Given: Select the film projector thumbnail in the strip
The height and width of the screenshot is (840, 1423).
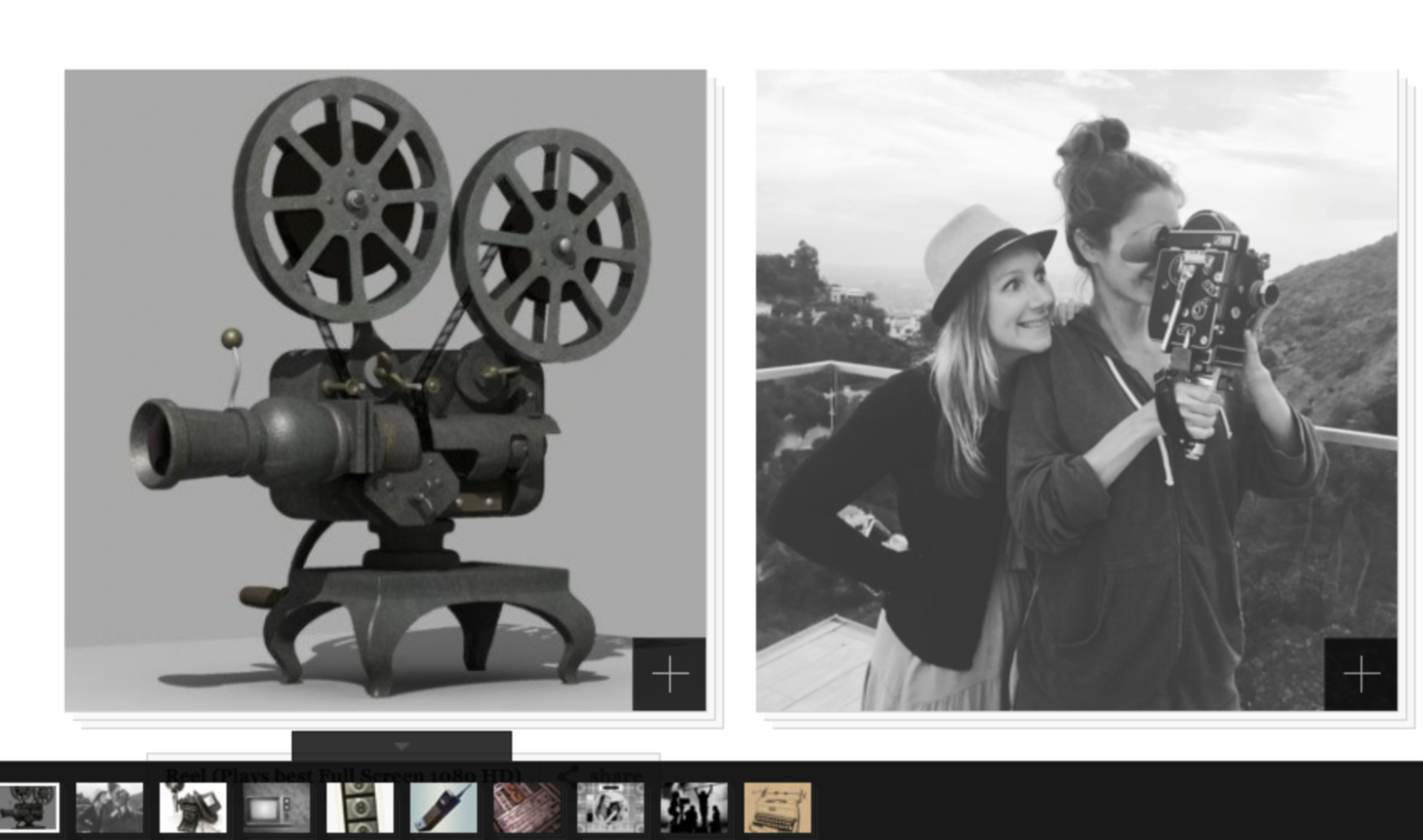Looking at the screenshot, I should [x=29, y=808].
